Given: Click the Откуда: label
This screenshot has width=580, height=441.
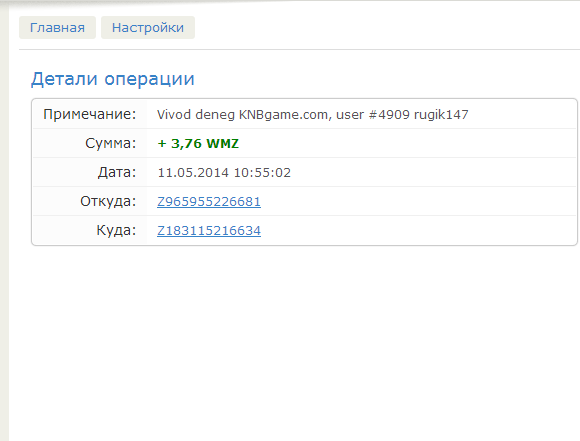Looking at the screenshot, I should coord(108,201).
